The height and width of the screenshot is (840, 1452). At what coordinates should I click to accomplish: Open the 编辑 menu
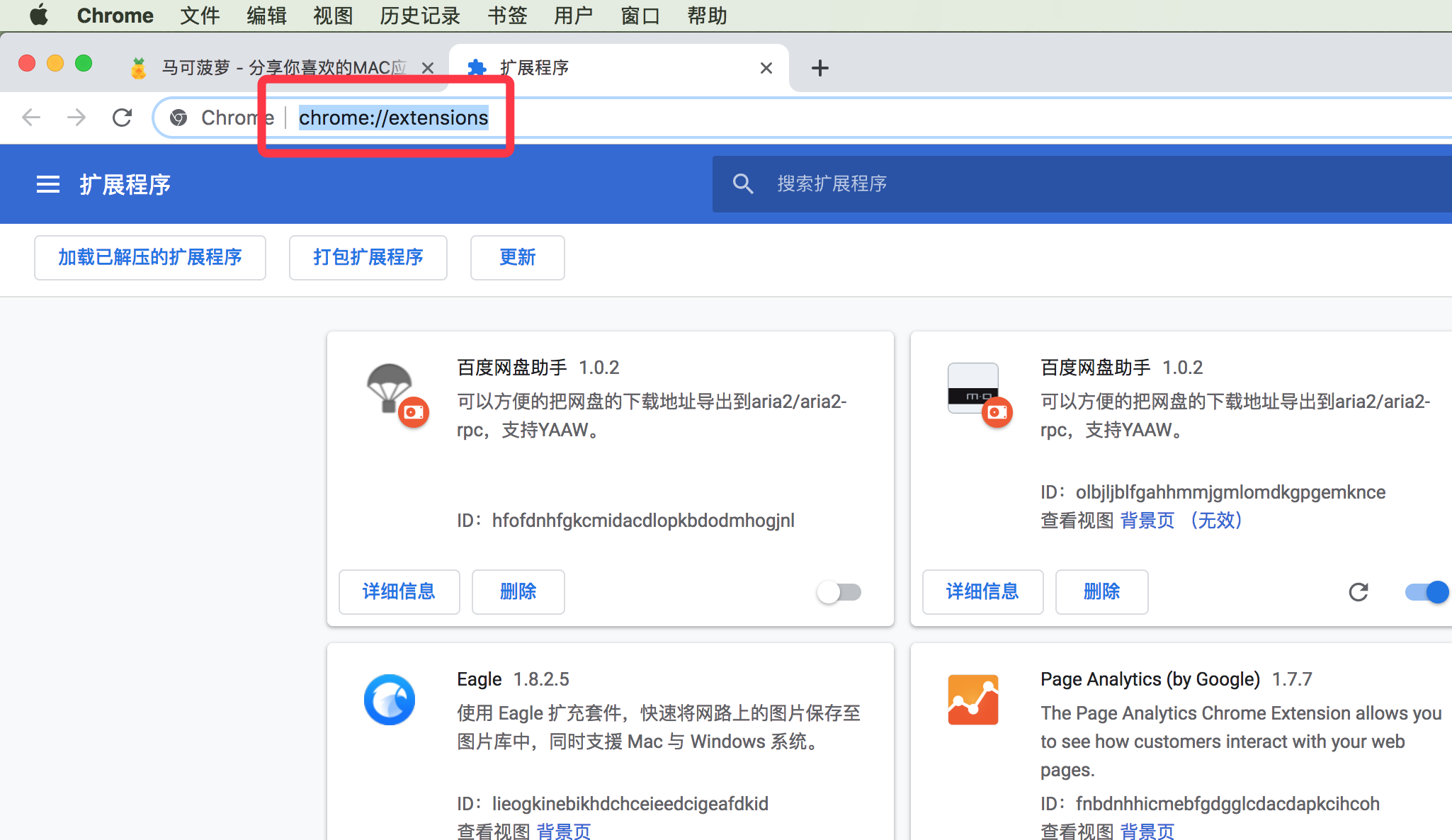(x=266, y=16)
